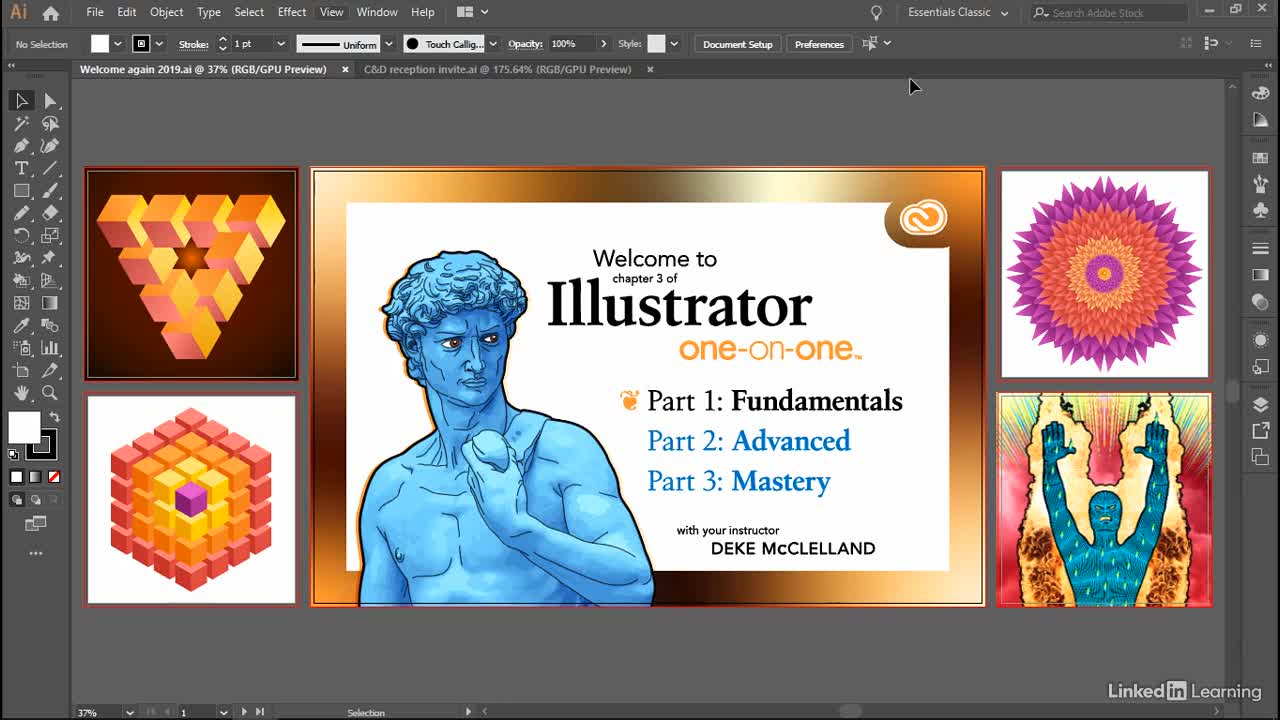Open fill color dropdown in control bar
This screenshot has width=1280, height=720.
pyautogui.click(x=118, y=44)
